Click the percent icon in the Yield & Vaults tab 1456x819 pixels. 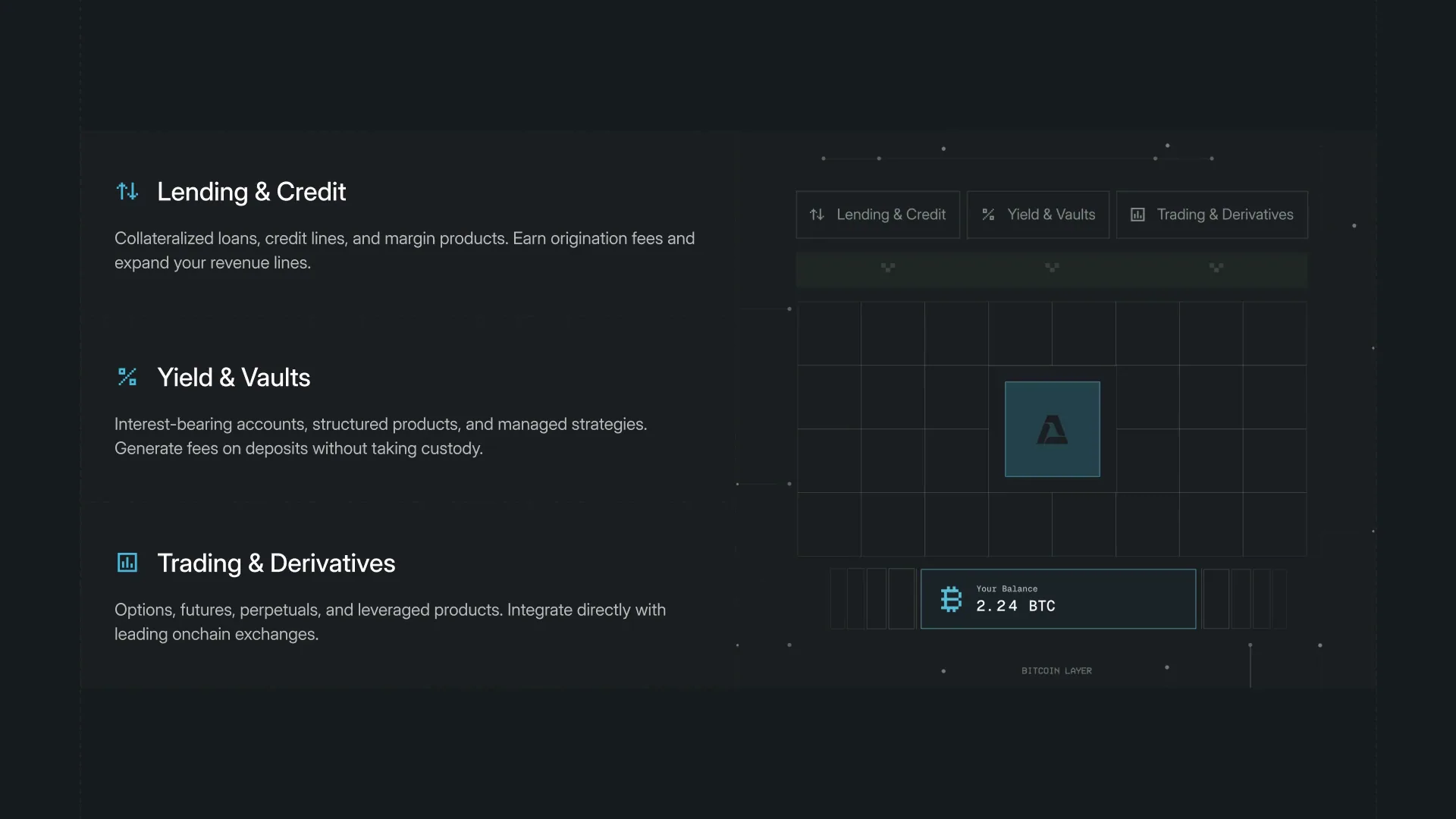pos(988,215)
